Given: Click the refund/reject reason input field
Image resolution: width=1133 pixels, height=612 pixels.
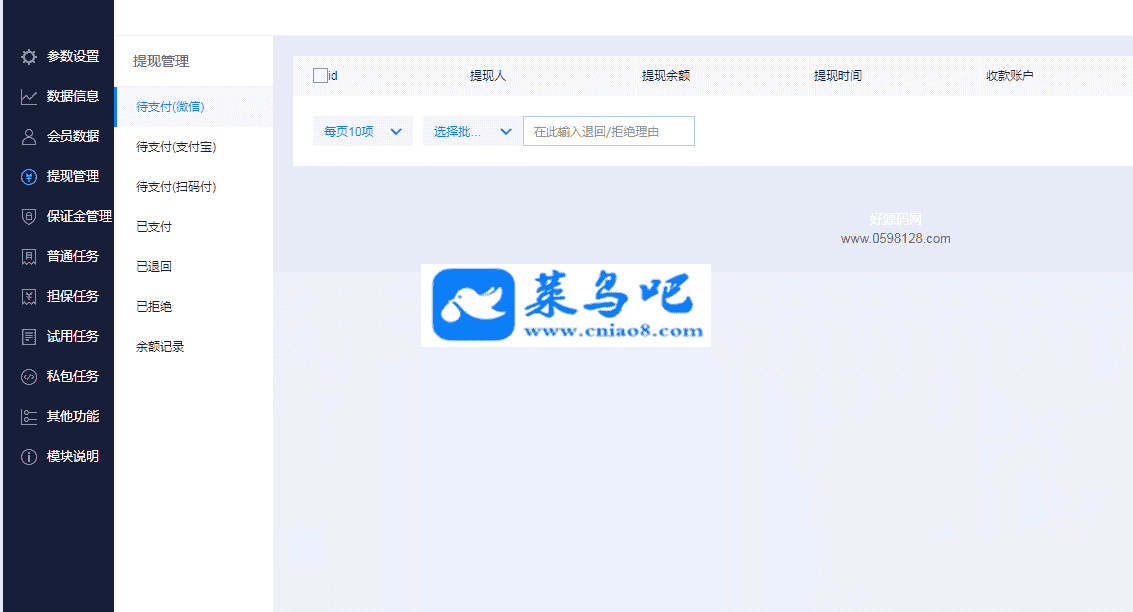Looking at the screenshot, I should click(x=608, y=131).
